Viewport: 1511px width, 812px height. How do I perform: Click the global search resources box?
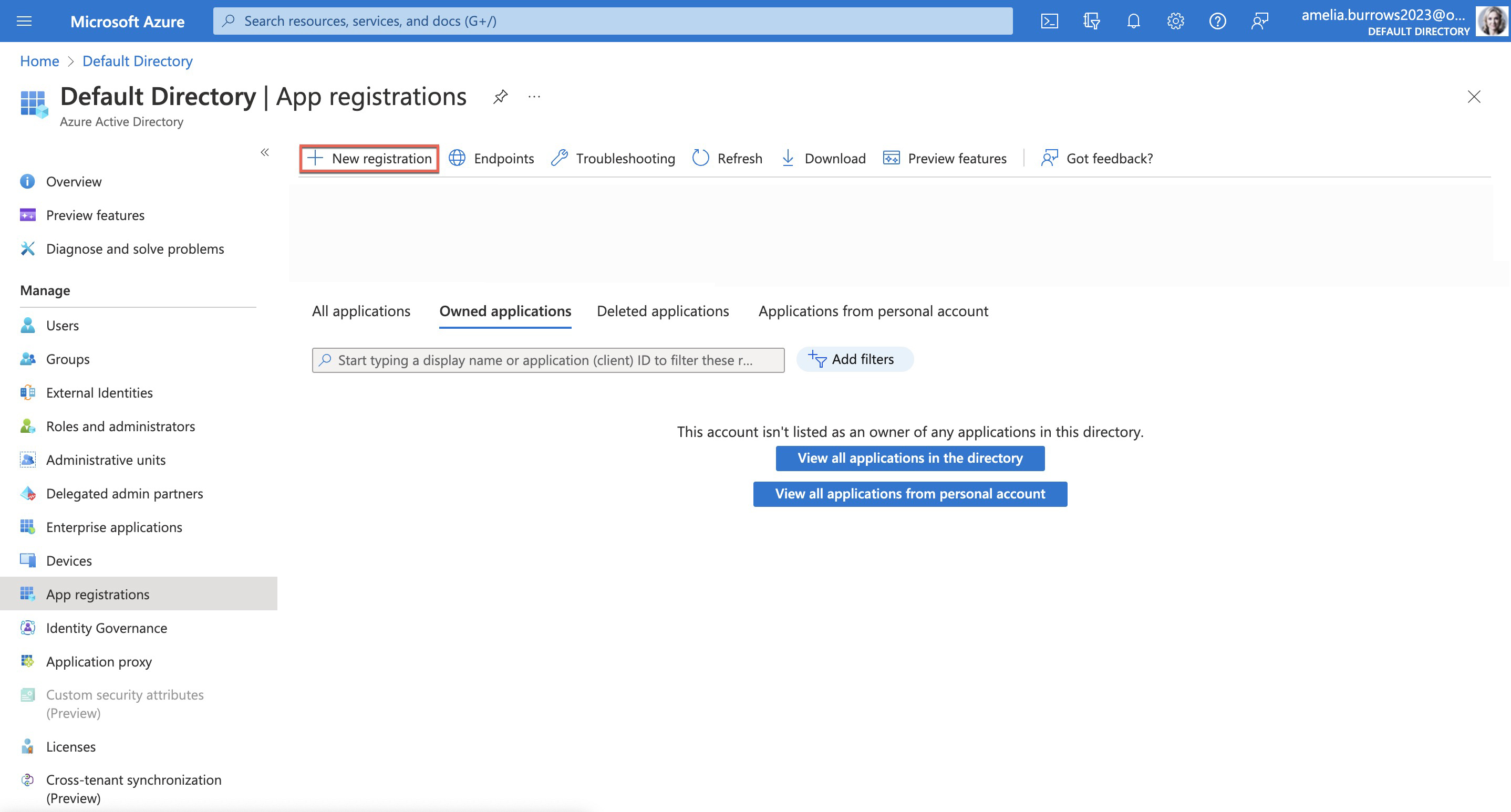coord(613,21)
